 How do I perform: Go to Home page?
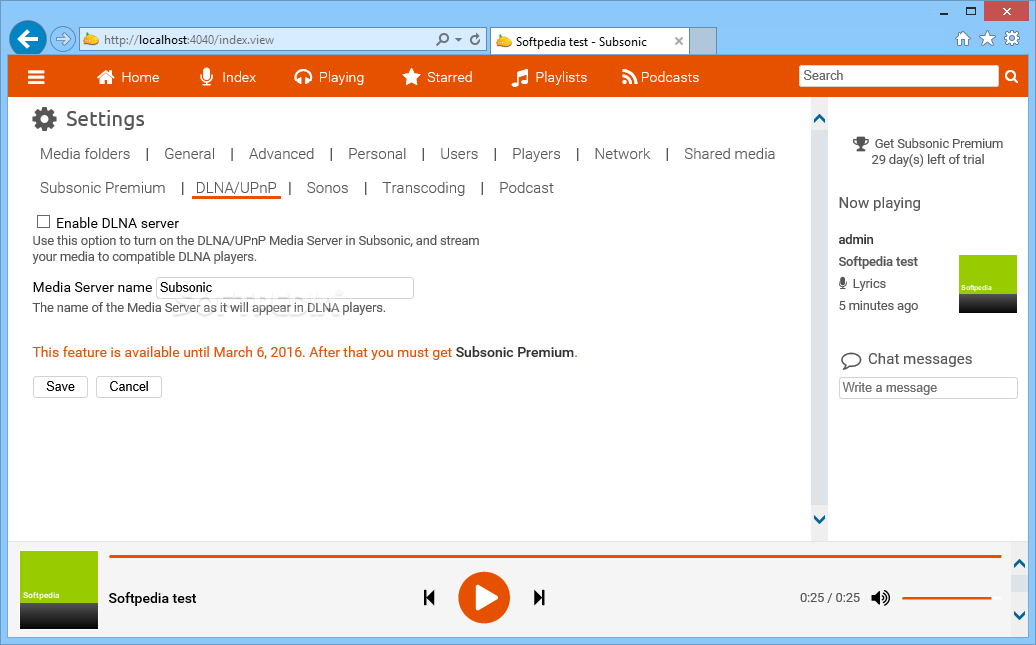pyautogui.click(x=128, y=77)
